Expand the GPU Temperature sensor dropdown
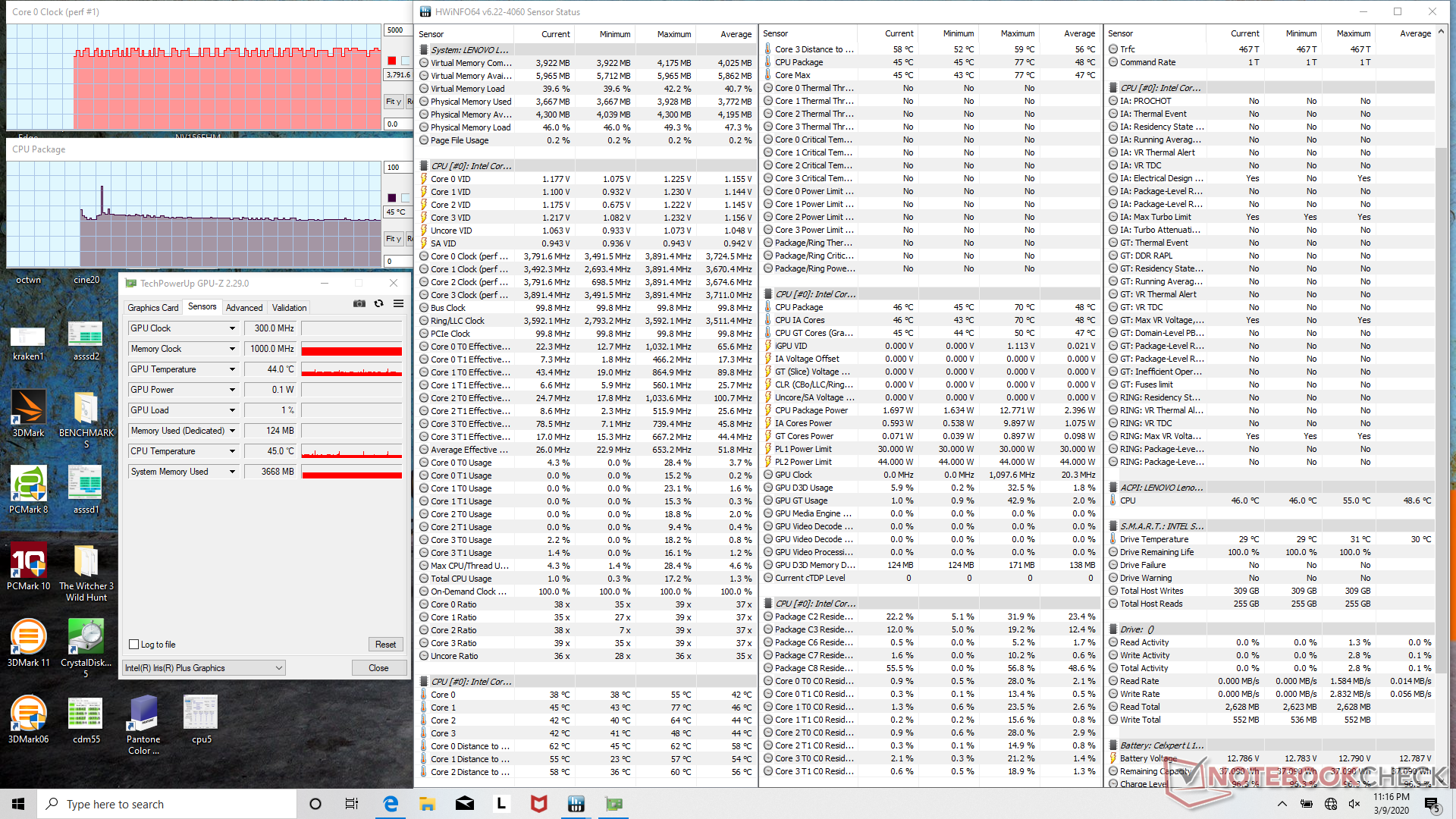 [232, 369]
